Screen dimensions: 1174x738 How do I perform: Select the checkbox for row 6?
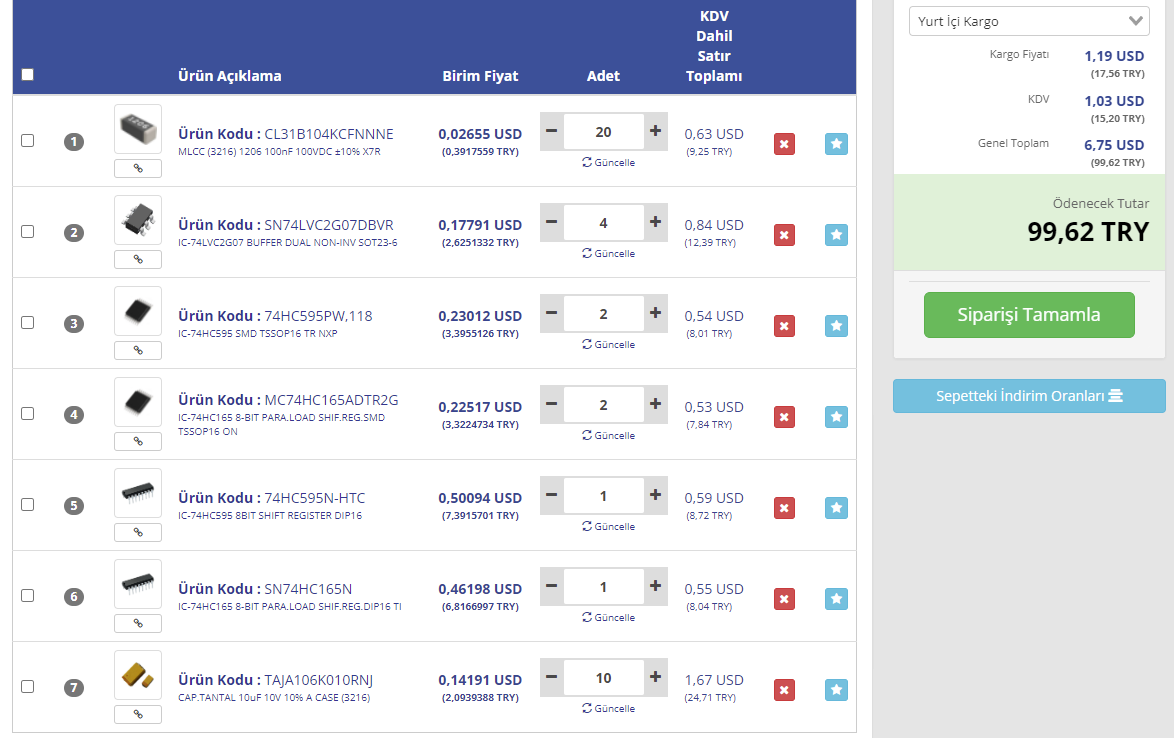click(x=27, y=595)
